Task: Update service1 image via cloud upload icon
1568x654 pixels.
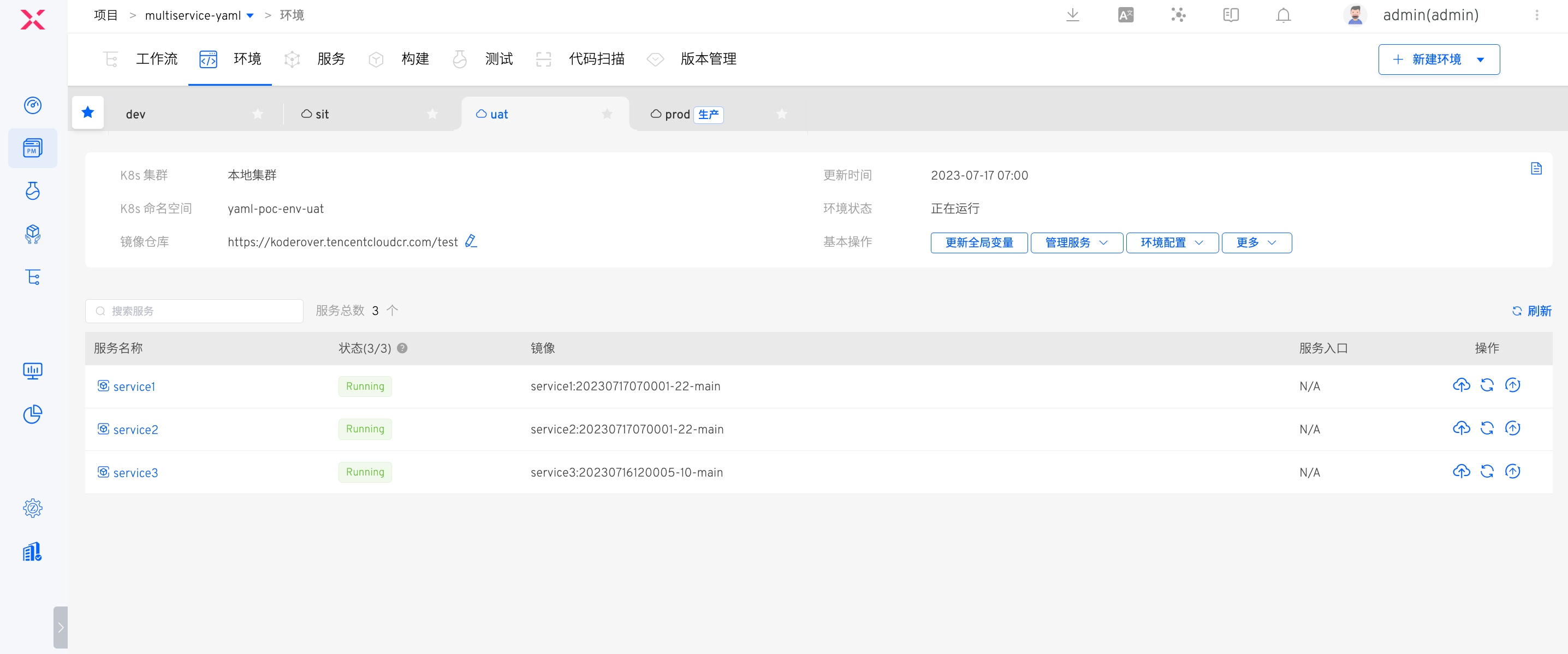Action: tap(1461, 385)
